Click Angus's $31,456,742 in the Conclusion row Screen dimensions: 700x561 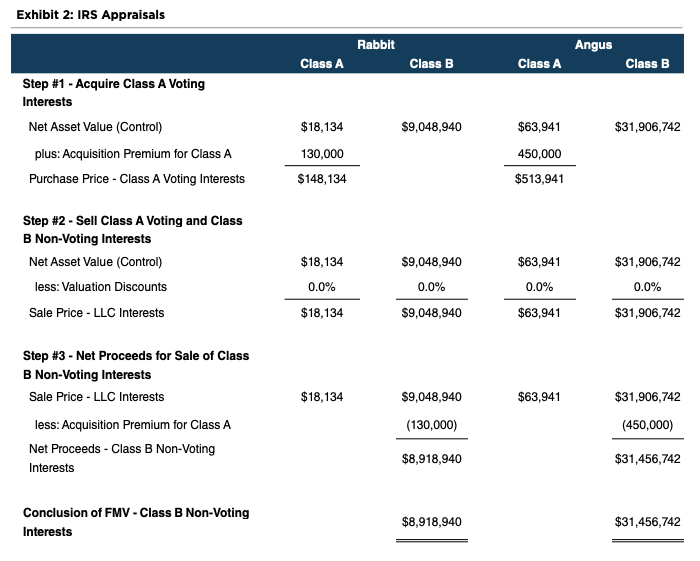(647, 522)
